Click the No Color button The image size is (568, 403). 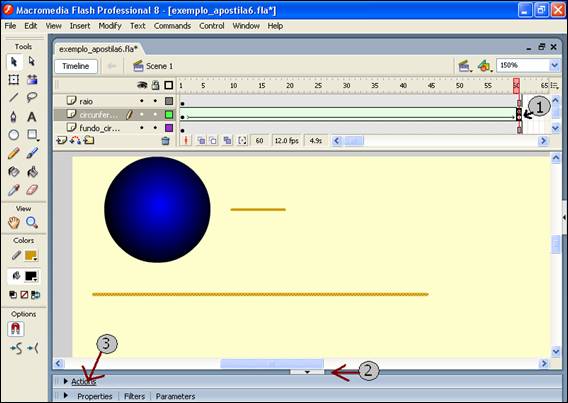tap(24, 295)
